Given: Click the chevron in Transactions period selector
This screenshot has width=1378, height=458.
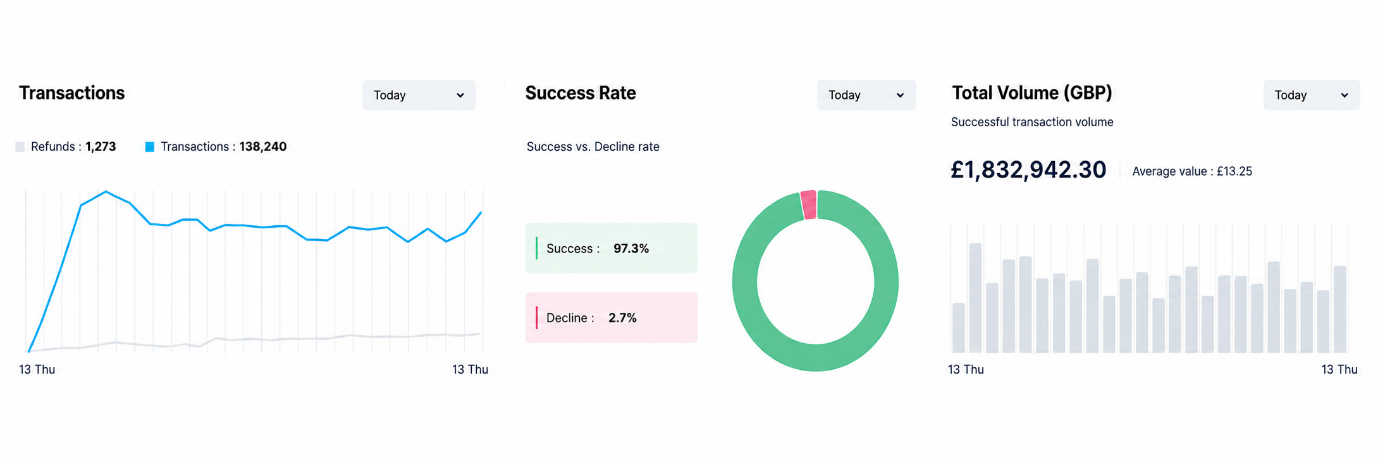Looking at the screenshot, I should (460, 95).
